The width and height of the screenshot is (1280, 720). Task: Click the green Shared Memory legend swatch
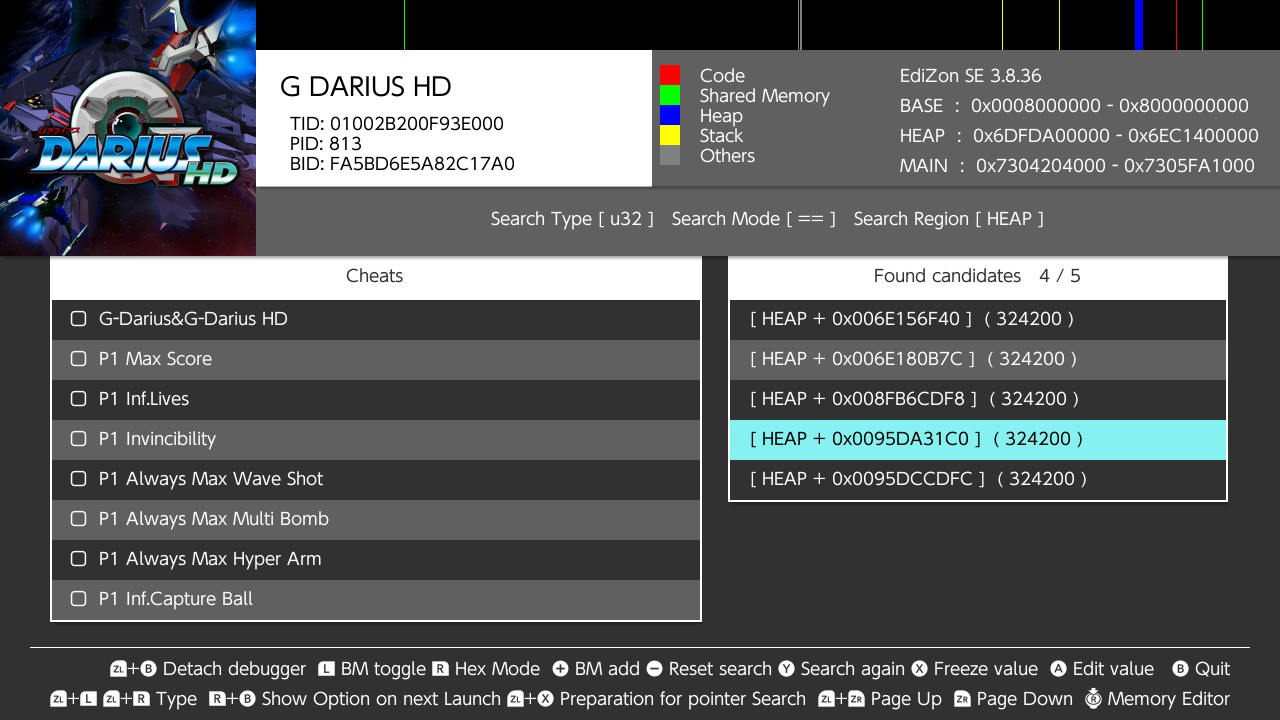coord(670,95)
